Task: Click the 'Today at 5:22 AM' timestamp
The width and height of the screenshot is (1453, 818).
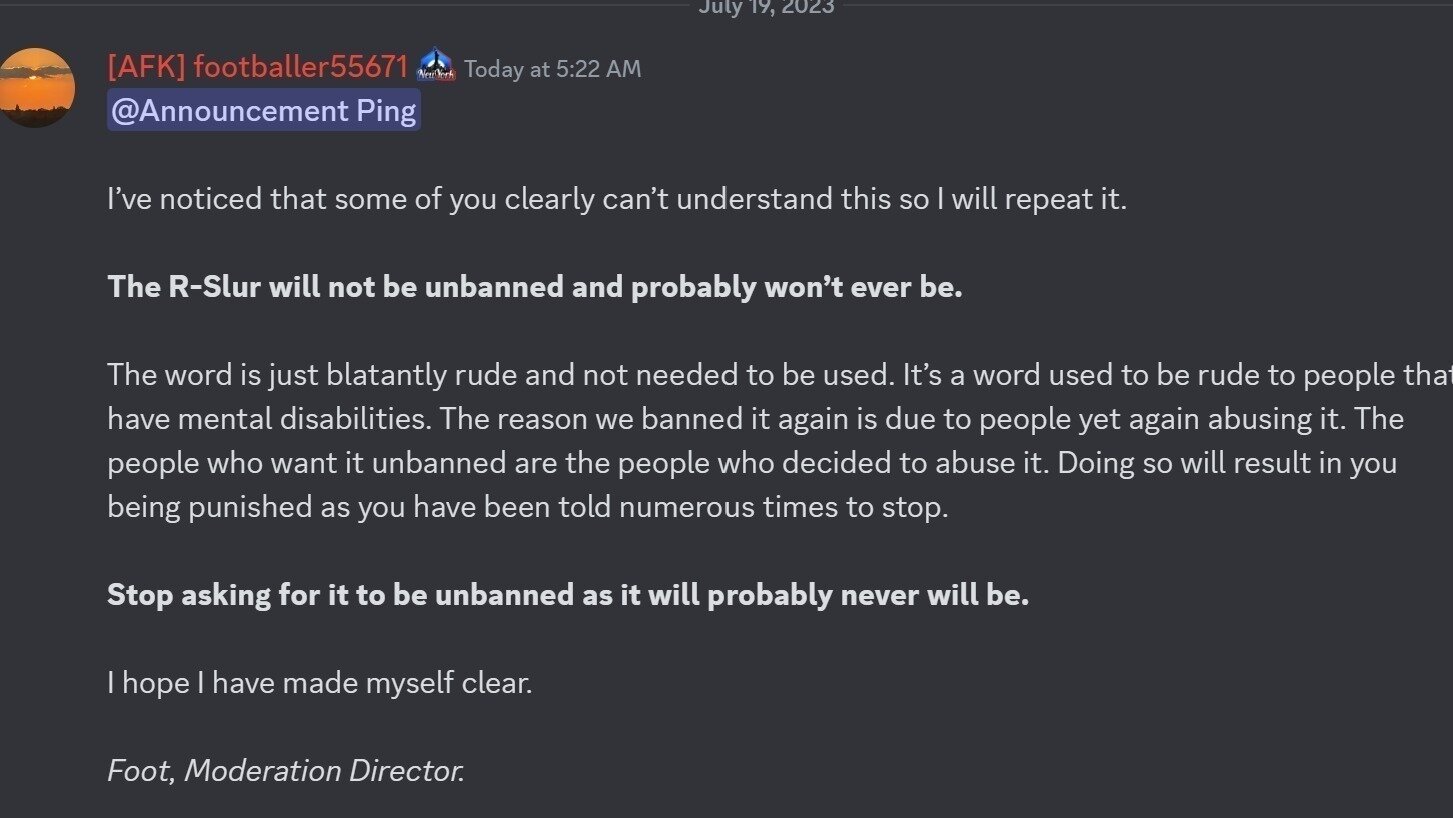Action: [x=552, y=69]
